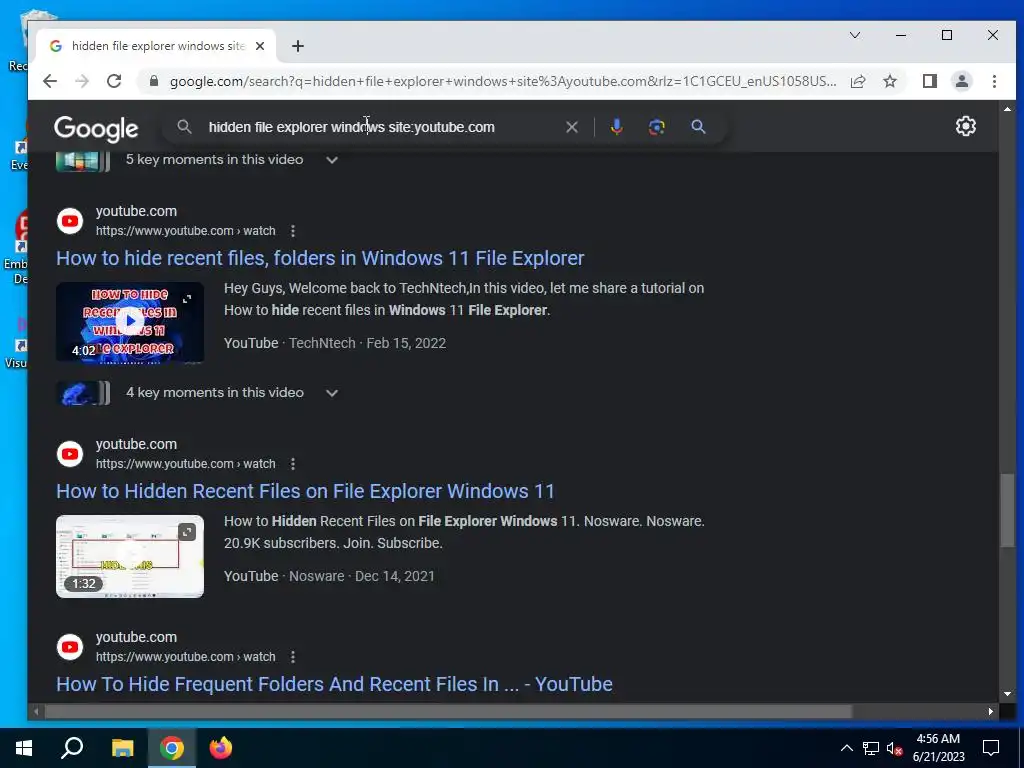Close the 'hidden file explorer windows' tab
Image resolution: width=1024 pixels, height=768 pixels.
[x=260, y=46]
